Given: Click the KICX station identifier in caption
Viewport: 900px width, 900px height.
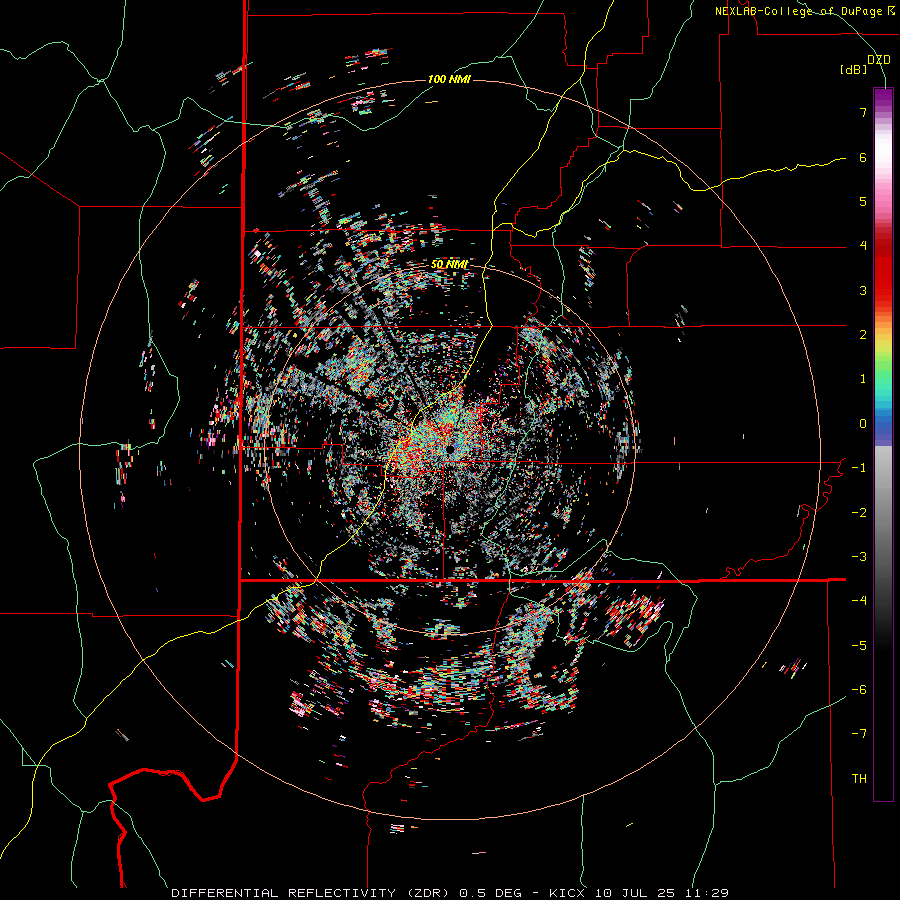Looking at the screenshot, I should point(566,893).
